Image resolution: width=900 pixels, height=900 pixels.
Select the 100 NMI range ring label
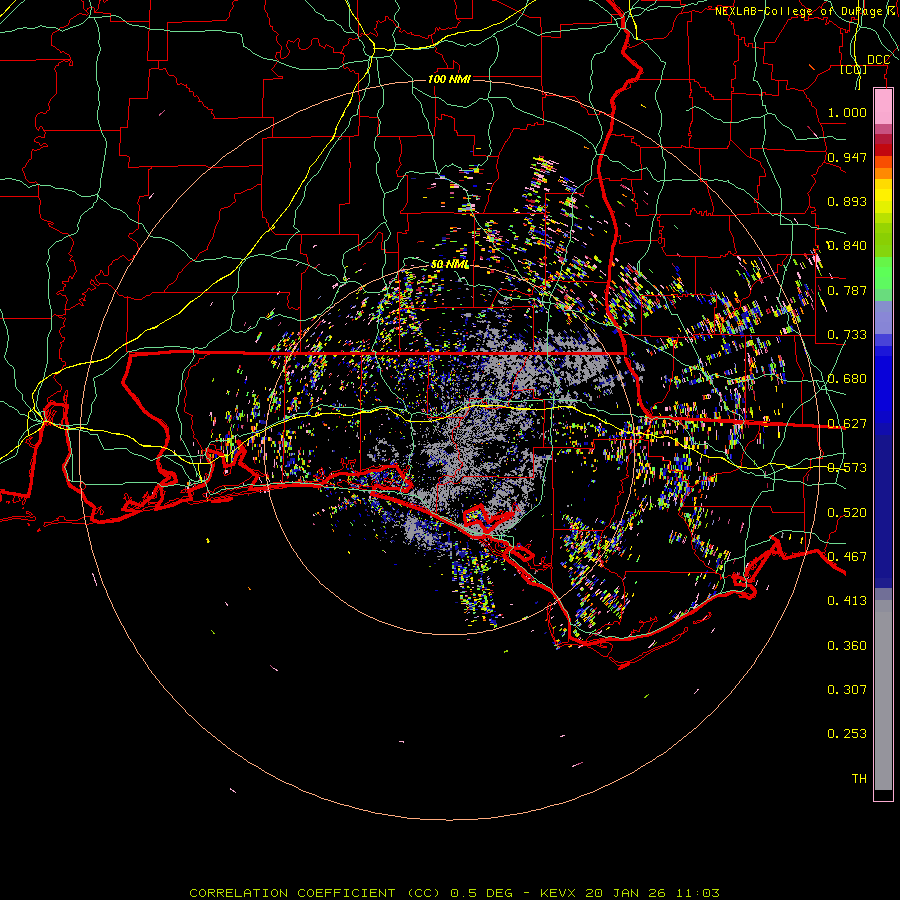click(449, 79)
